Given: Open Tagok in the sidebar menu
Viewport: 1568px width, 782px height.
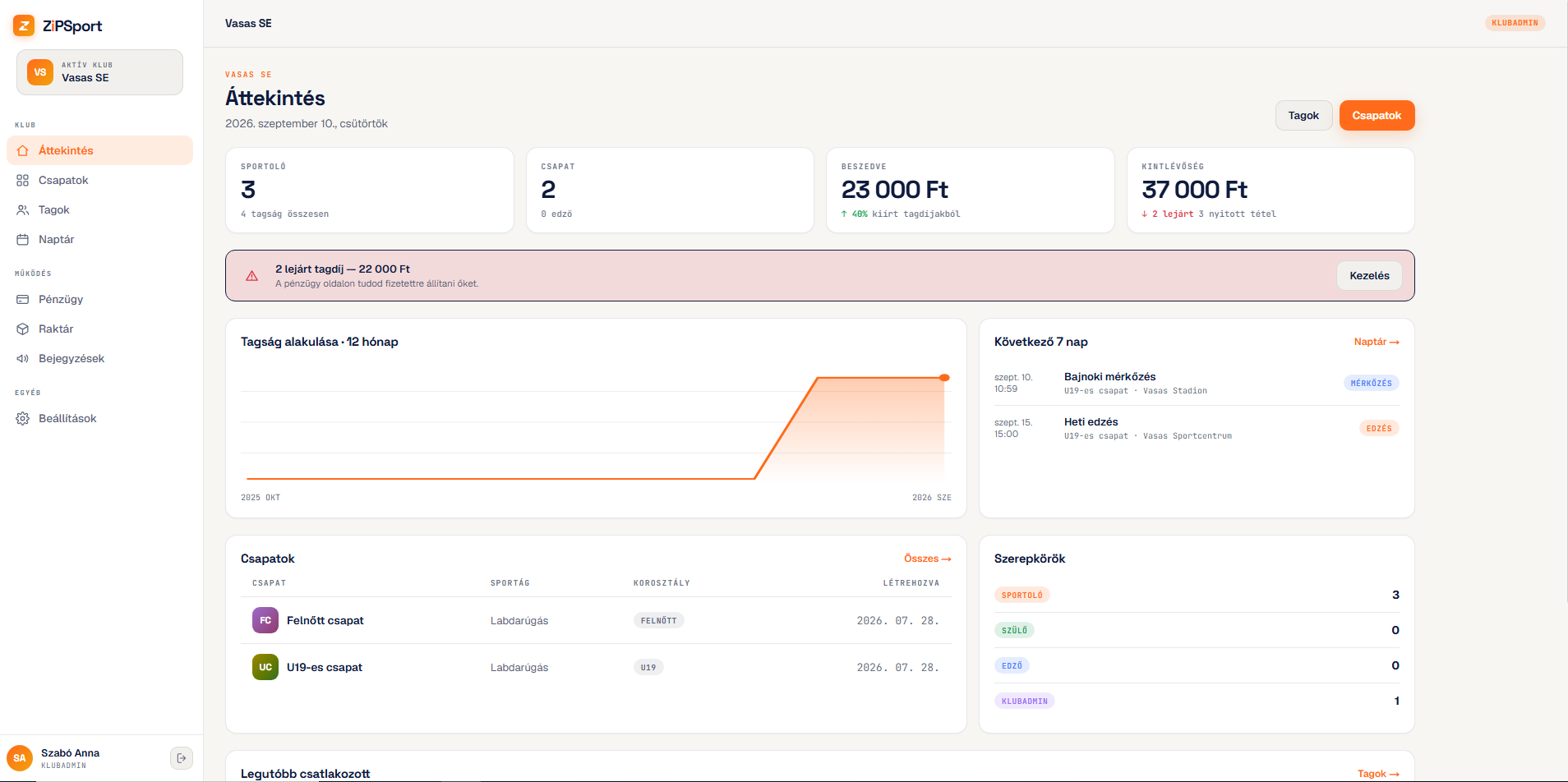Looking at the screenshot, I should pyautogui.click(x=99, y=209).
